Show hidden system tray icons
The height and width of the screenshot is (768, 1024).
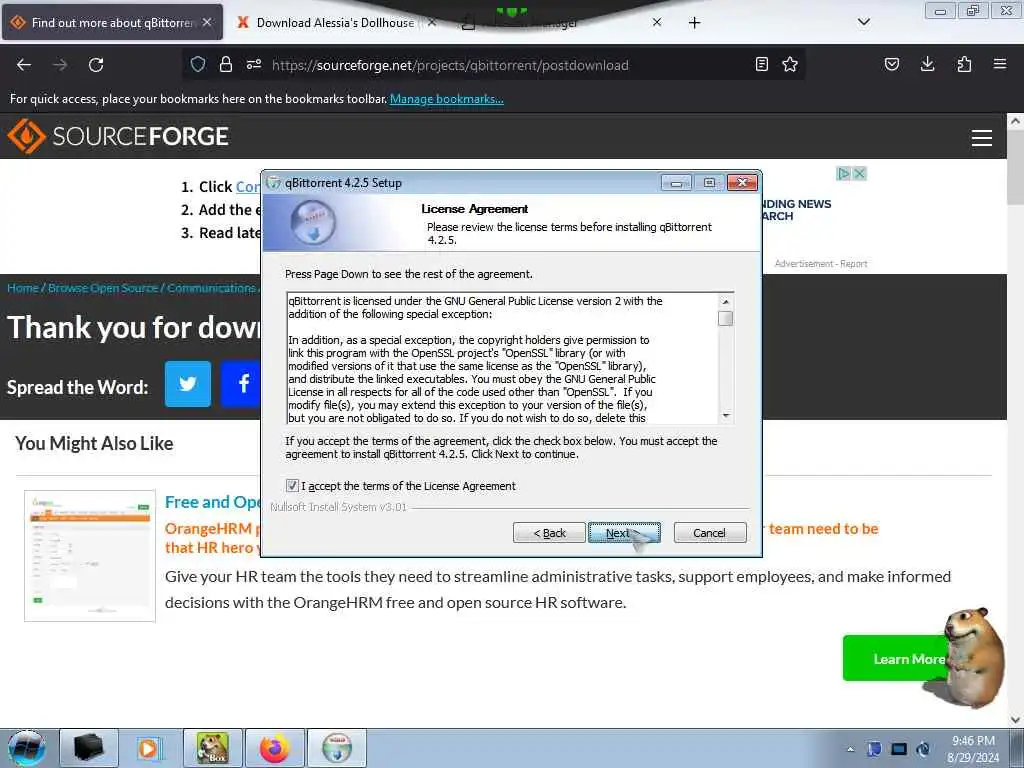(x=850, y=750)
